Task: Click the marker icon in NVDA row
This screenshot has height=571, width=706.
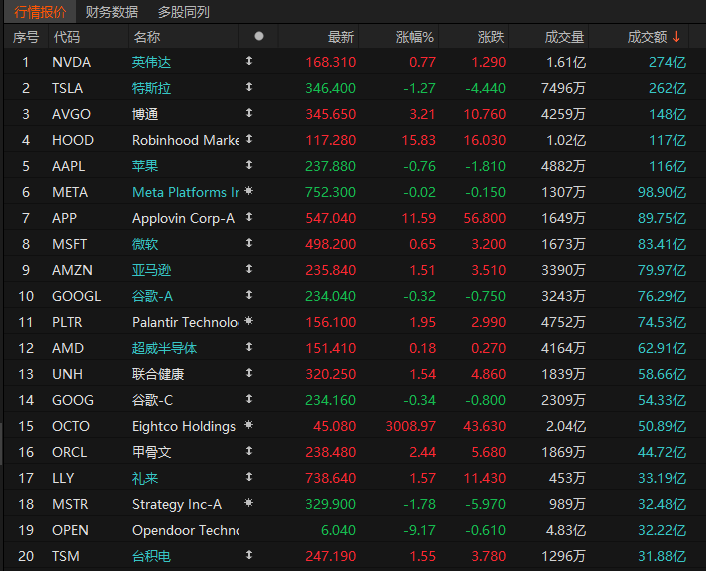Action: 249,61
